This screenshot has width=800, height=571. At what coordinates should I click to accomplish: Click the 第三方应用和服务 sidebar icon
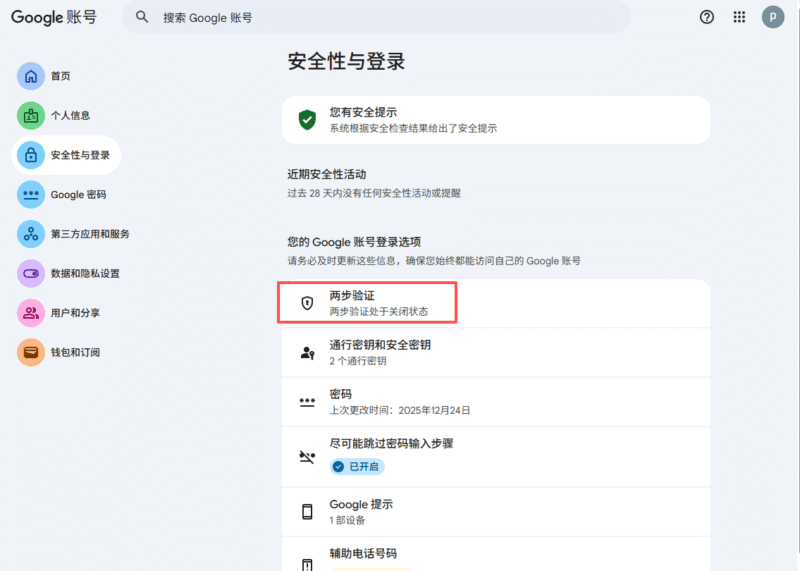click(x=31, y=234)
